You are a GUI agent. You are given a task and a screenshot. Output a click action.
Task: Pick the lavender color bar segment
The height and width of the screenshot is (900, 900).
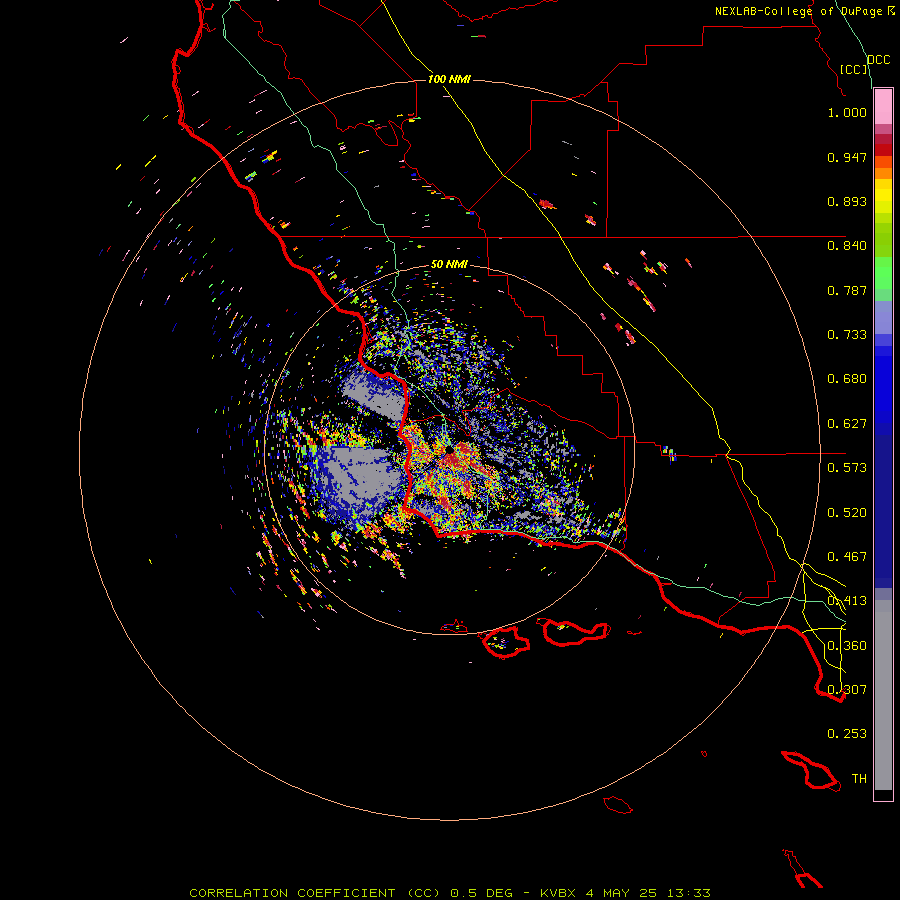point(883,317)
